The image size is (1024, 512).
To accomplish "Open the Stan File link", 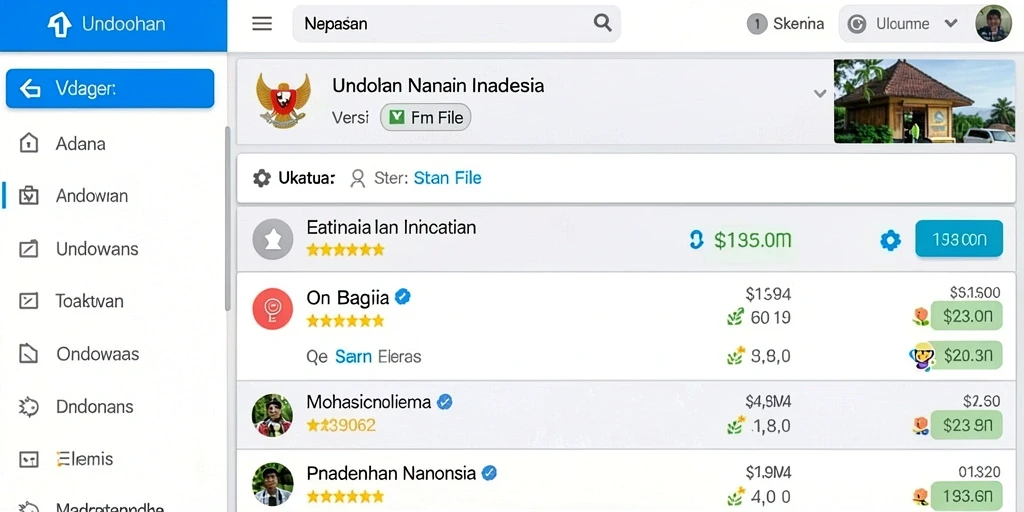I will point(447,178).
